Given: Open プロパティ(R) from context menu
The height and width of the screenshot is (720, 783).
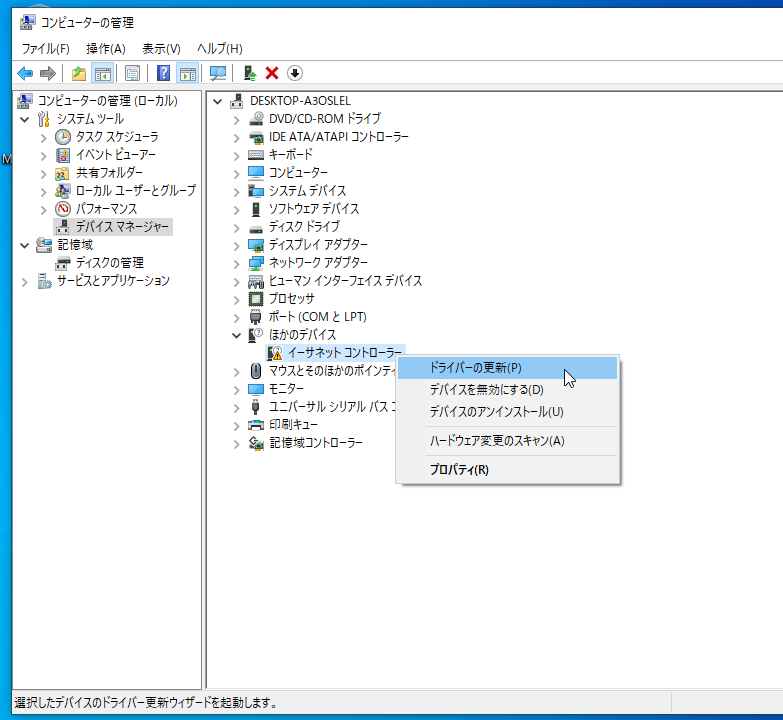Looking at the screenshot, I should 507,470.
